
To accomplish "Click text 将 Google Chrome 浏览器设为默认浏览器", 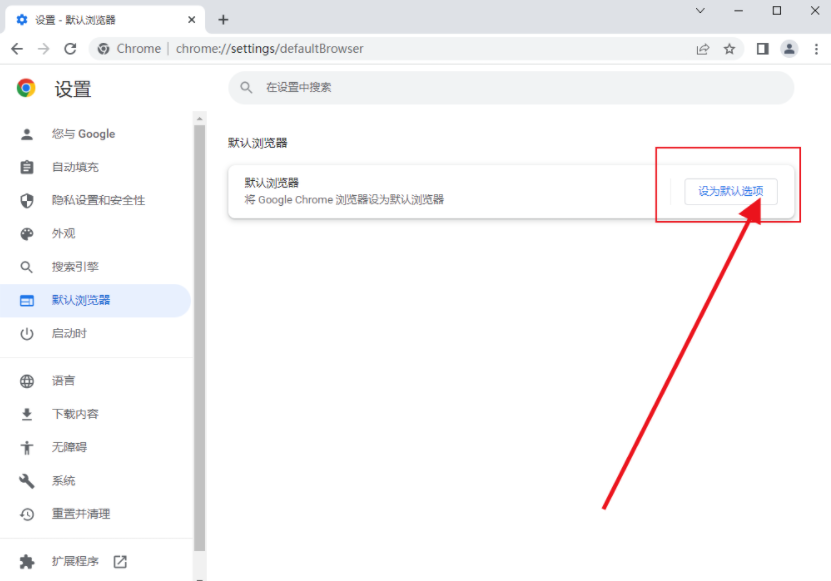I will point(344,200).
